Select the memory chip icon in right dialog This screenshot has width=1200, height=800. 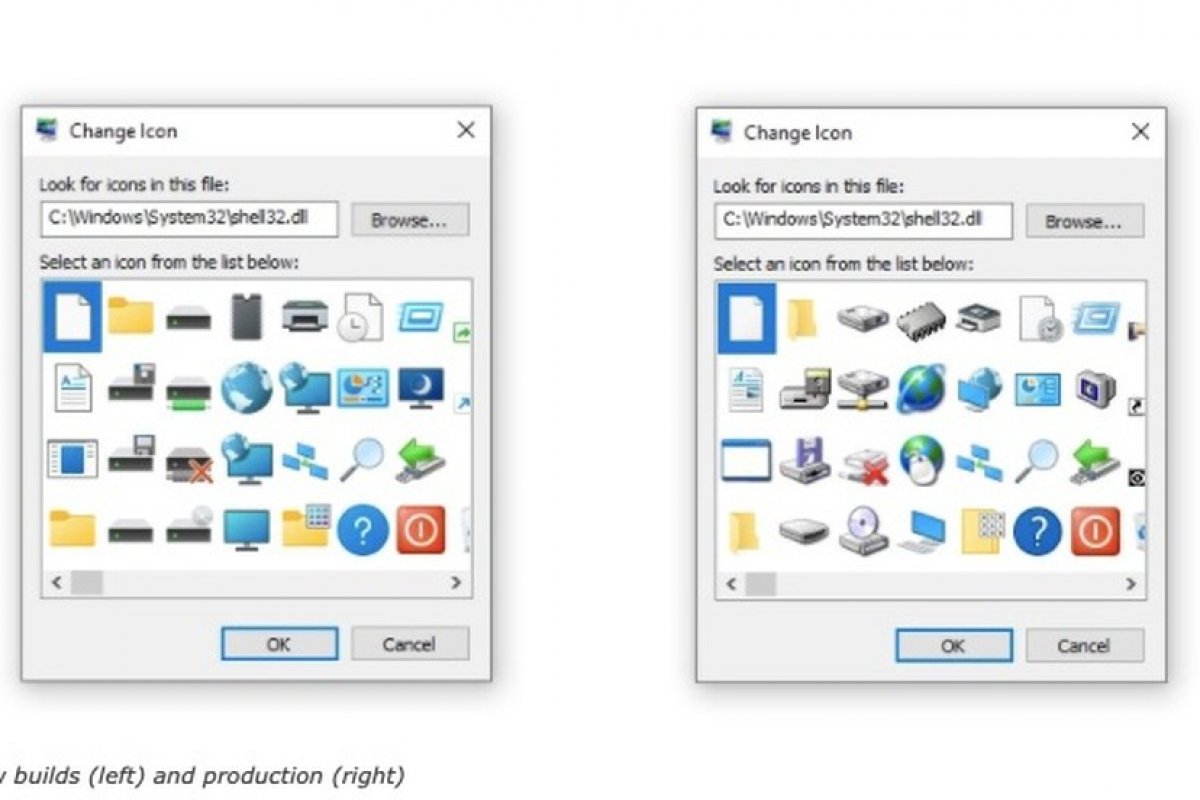pyautogui.click(x=920, y=320)
